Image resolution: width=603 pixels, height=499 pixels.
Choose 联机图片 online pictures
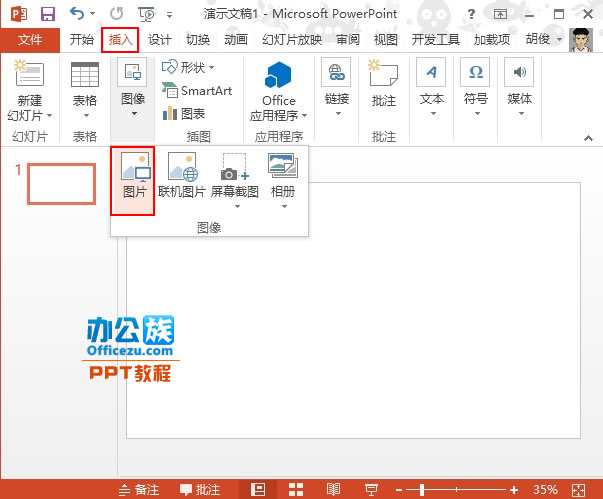click(x=182, y=177)
